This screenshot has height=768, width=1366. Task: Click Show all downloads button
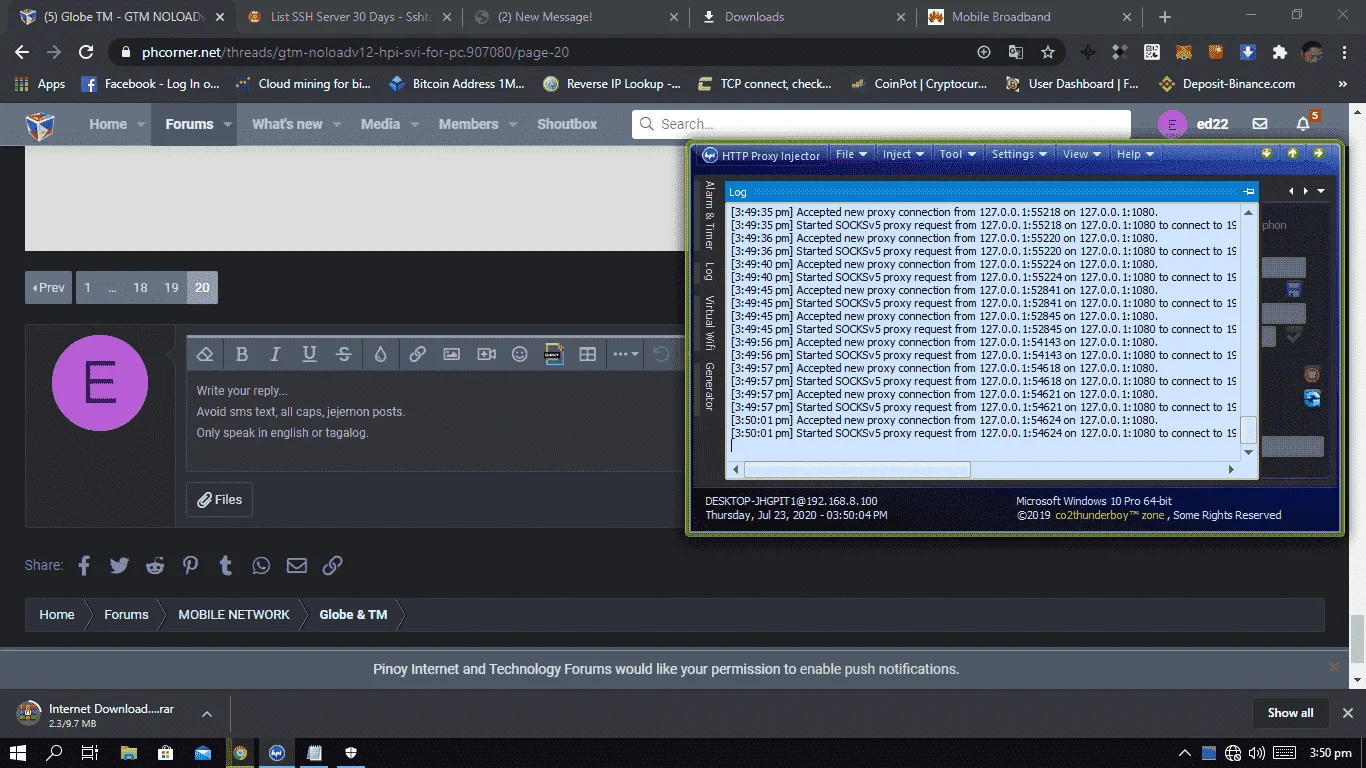(1290, 713)
